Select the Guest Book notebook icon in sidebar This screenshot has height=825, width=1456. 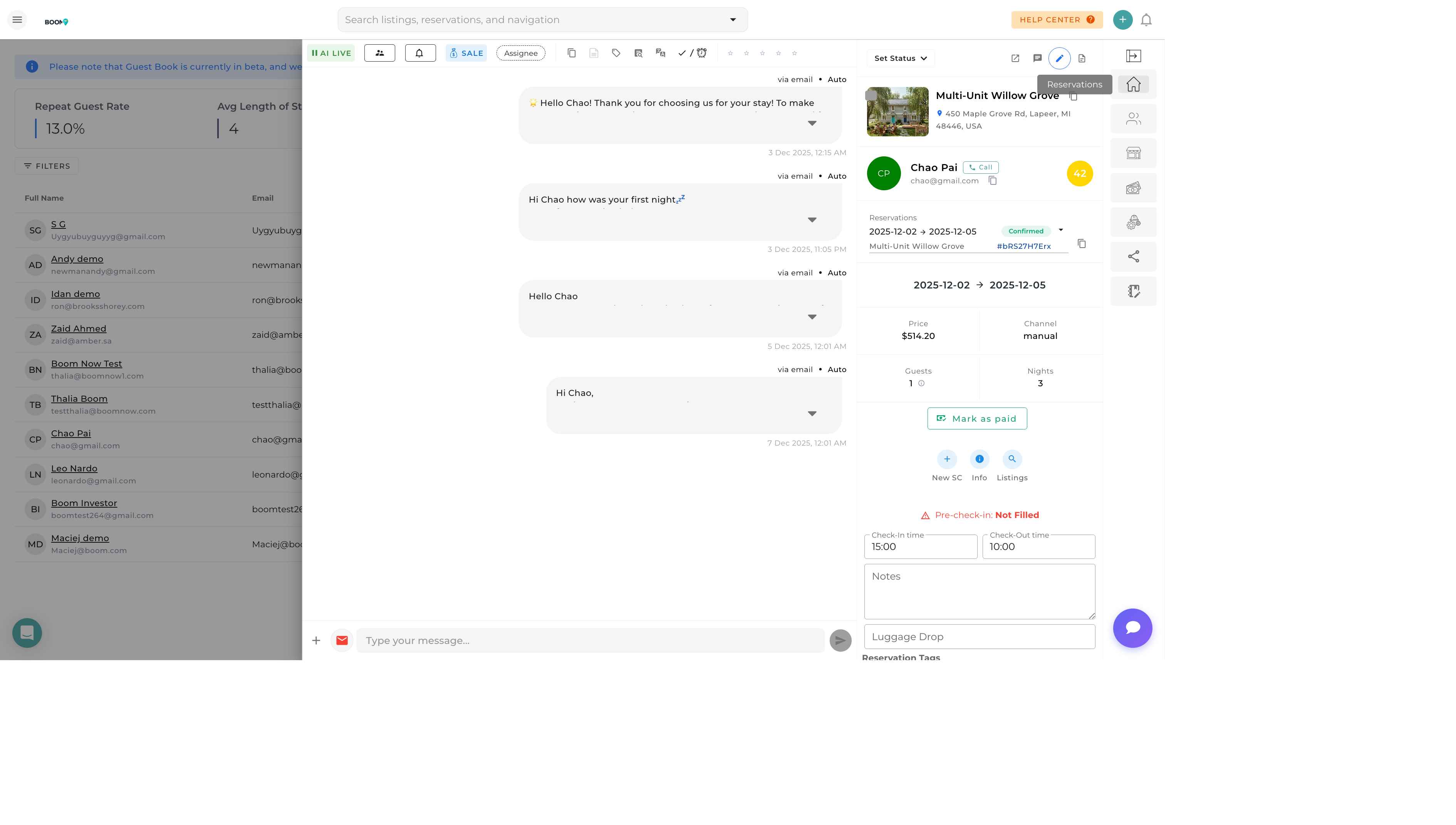point(1133,291)
